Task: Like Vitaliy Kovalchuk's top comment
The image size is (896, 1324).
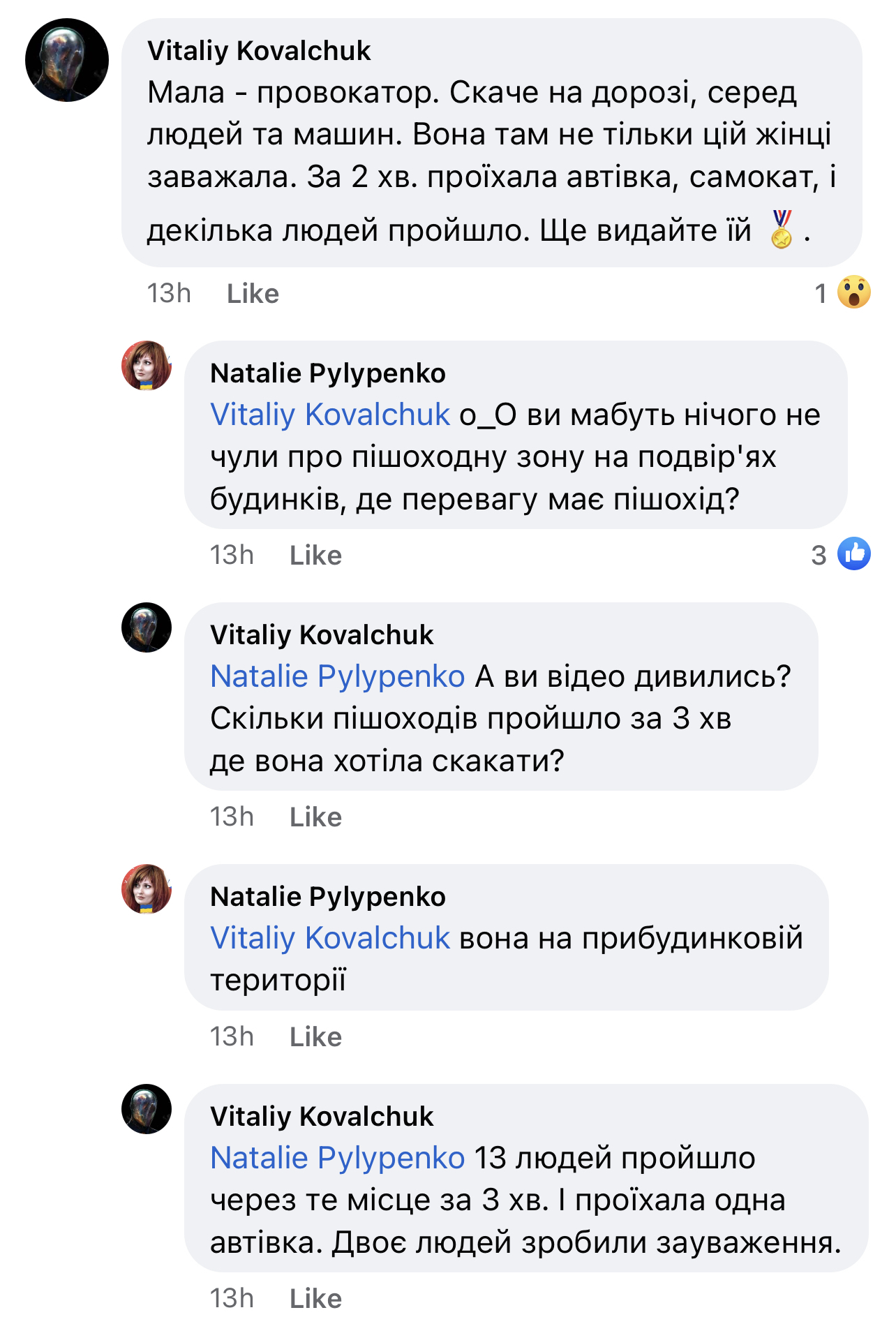Action: tap(253, 294)
